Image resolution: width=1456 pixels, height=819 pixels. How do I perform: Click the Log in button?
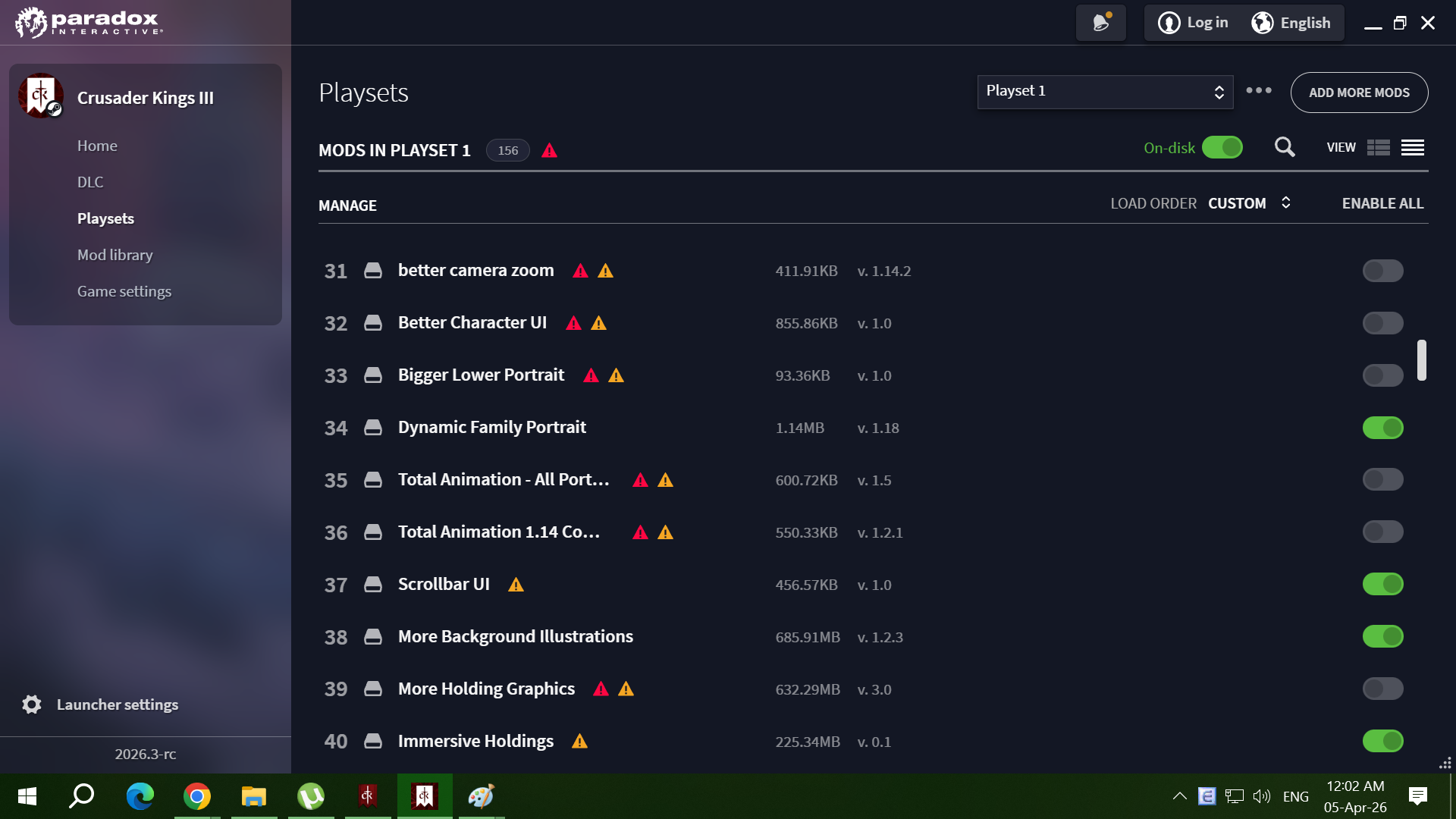1193,23
